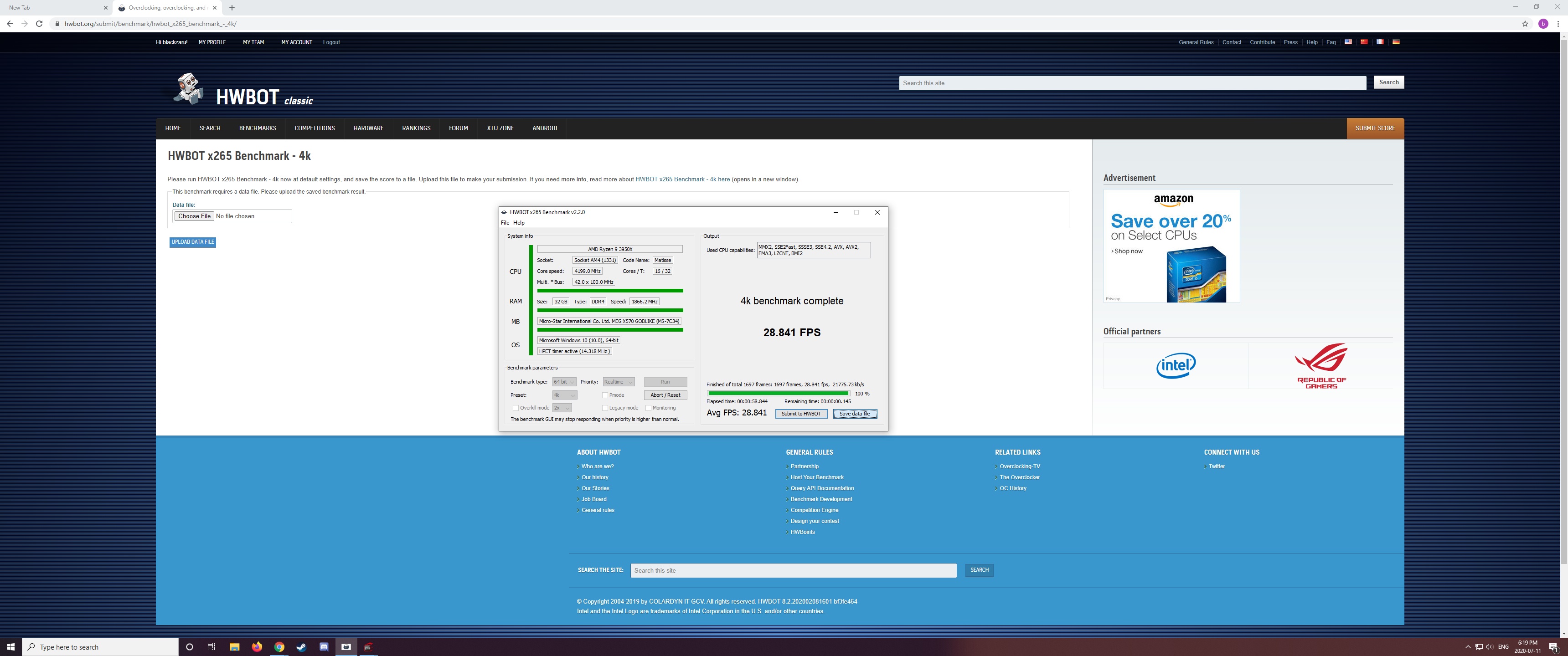The height and width of the screenshot is (656, 1568).
Task: Open the Benchmark Development footer link
Action: coord(821,499)
